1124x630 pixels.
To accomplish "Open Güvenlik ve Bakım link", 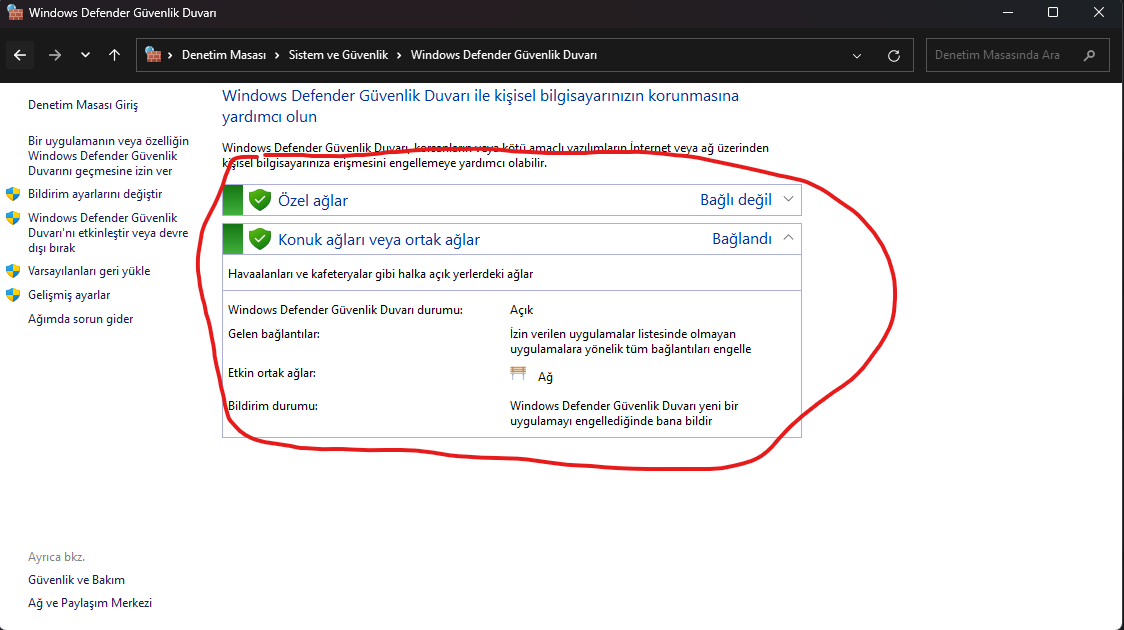I will pos(76,580).
